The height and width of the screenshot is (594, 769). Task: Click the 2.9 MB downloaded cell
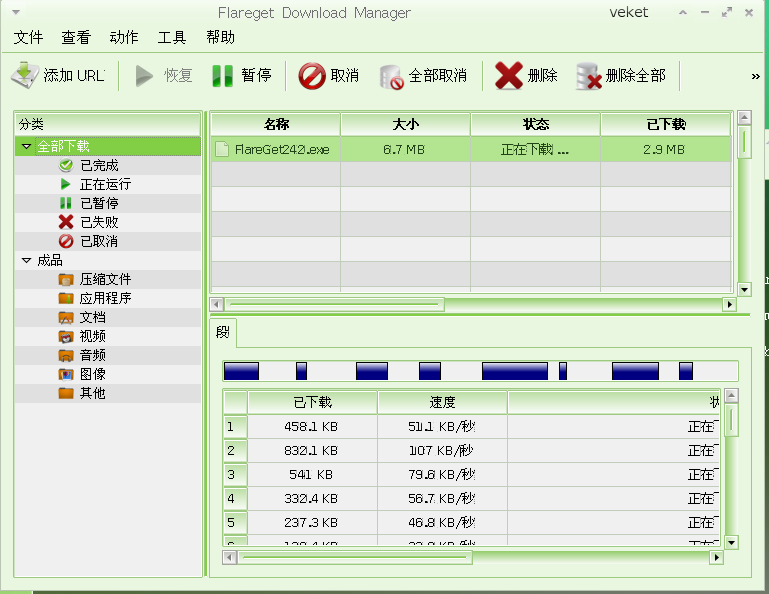[664, 149]
